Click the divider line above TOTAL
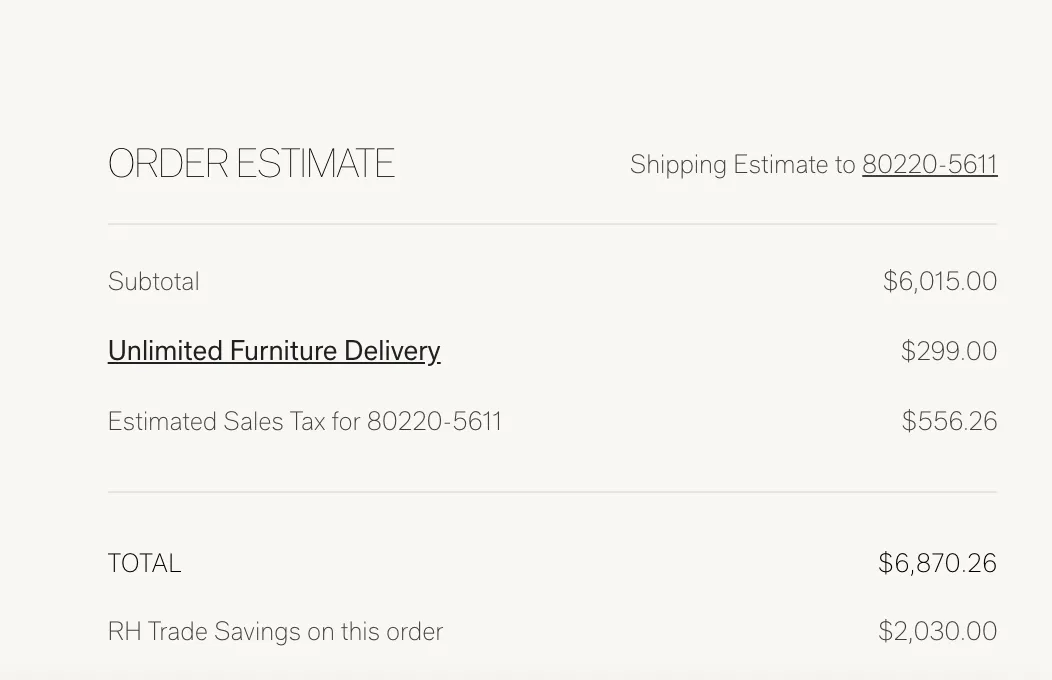Viewport: 1052px width, 680px height. (x=553, y=492)
